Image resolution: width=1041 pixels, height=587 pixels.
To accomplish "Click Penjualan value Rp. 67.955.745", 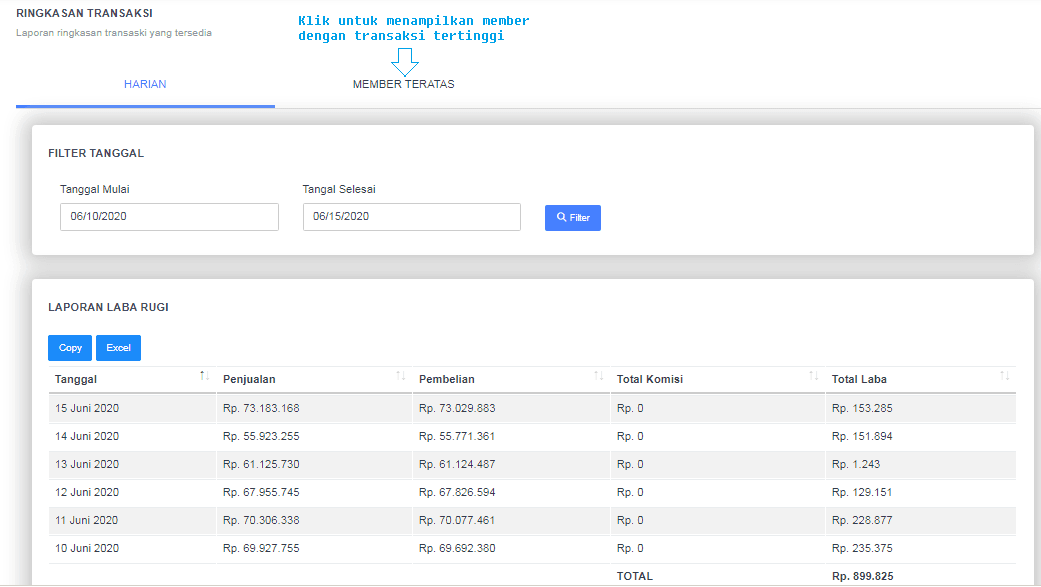I will [261, 492].
